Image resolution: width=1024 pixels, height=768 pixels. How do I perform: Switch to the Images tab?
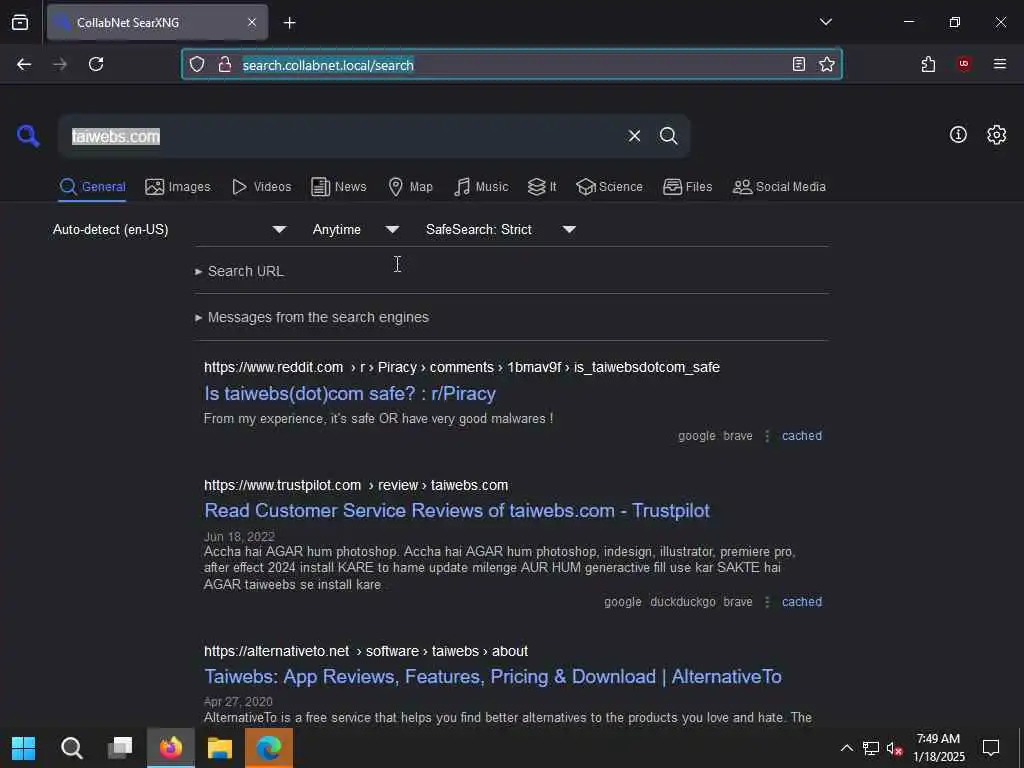[178, 187]
